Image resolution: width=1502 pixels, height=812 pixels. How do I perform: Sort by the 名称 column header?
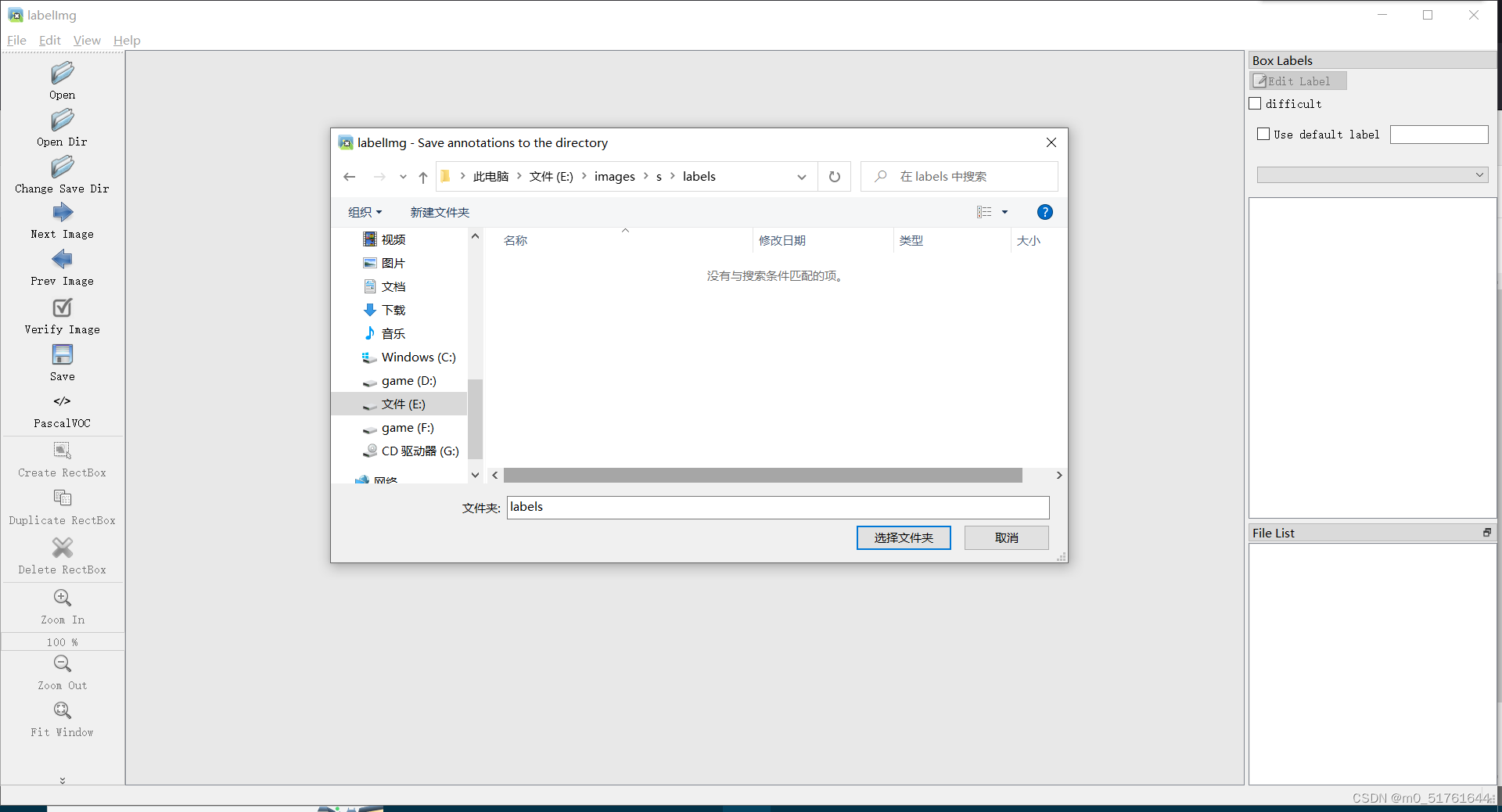coord(516,240)
